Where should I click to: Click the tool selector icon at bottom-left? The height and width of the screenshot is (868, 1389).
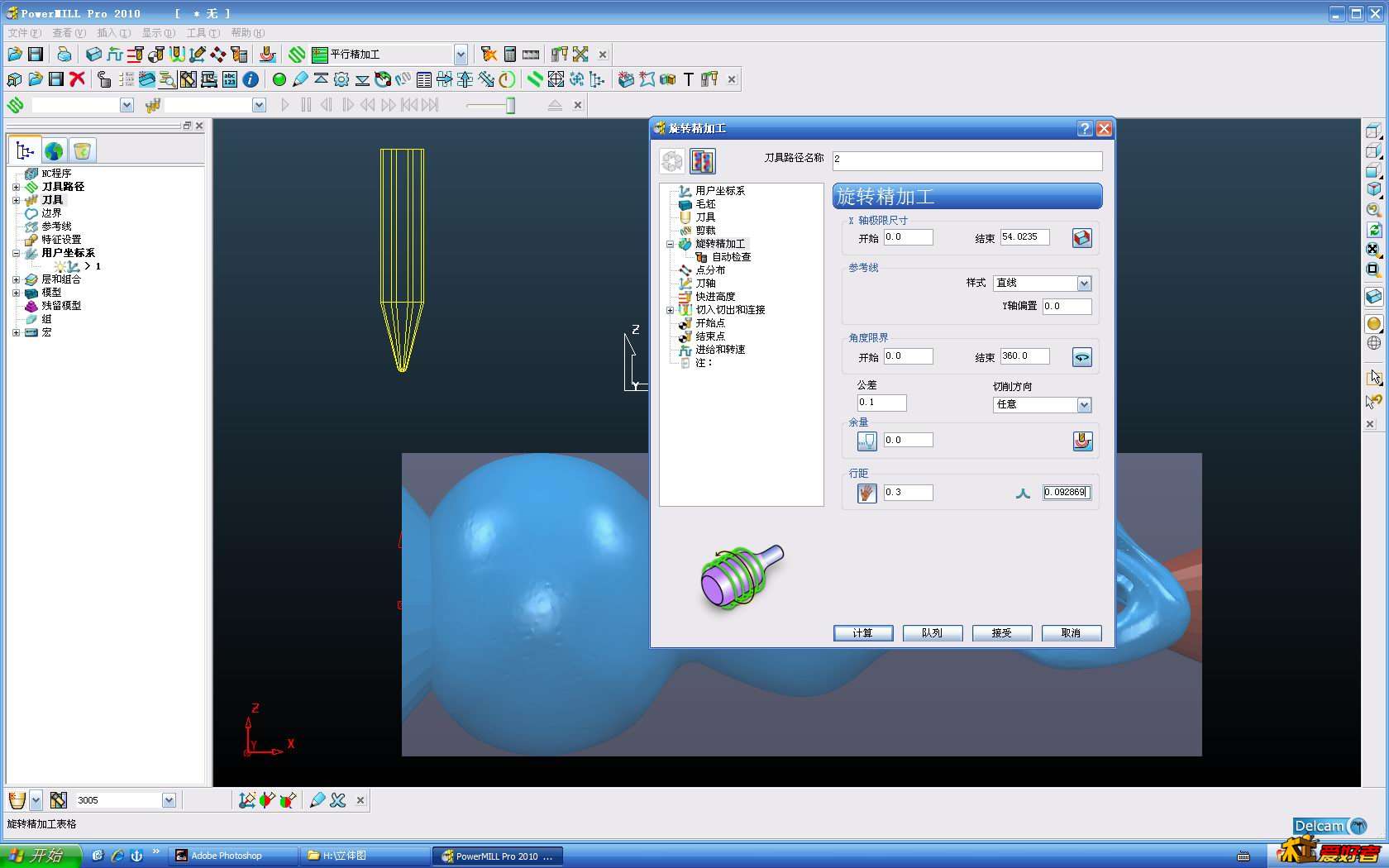tap(17, 800)
